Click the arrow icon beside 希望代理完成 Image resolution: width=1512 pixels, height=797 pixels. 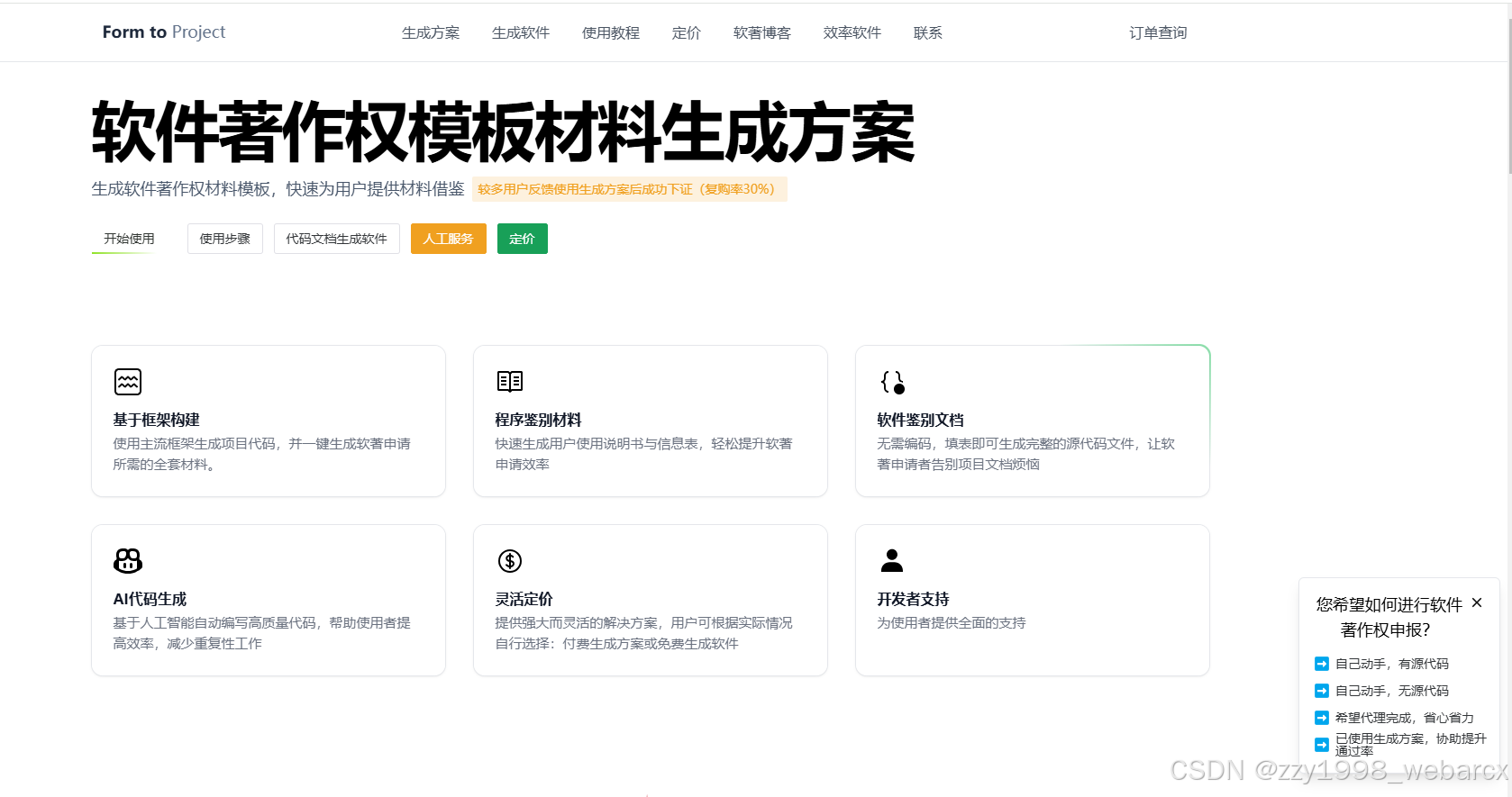pyautogui.click(x=1322, y=718)
